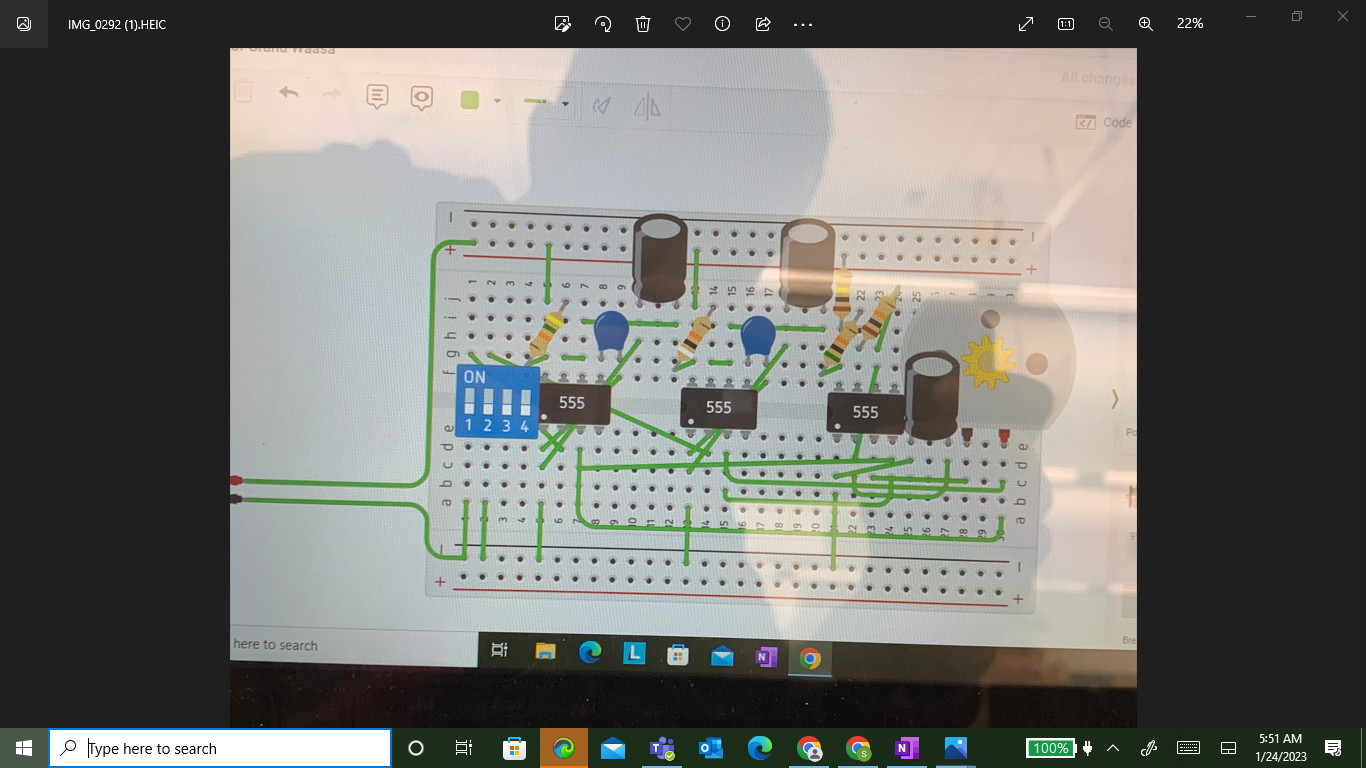Image resolution: width=1366 pixels, height=768 pixels.
Task: Flip DIP switch 1 on the blue switch
Action: pos(470,400)
